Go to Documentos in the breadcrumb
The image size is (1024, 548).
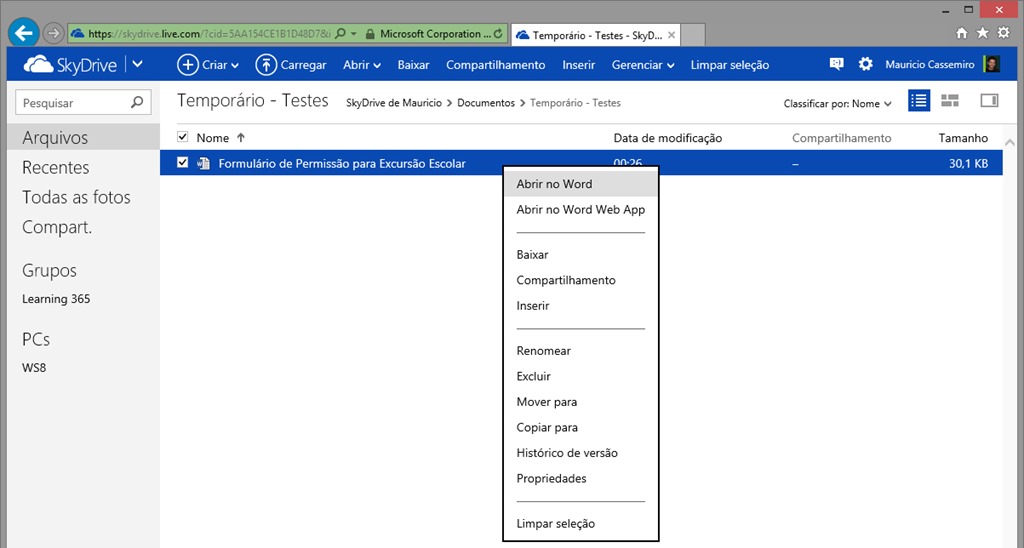click(x=486, y=103)
